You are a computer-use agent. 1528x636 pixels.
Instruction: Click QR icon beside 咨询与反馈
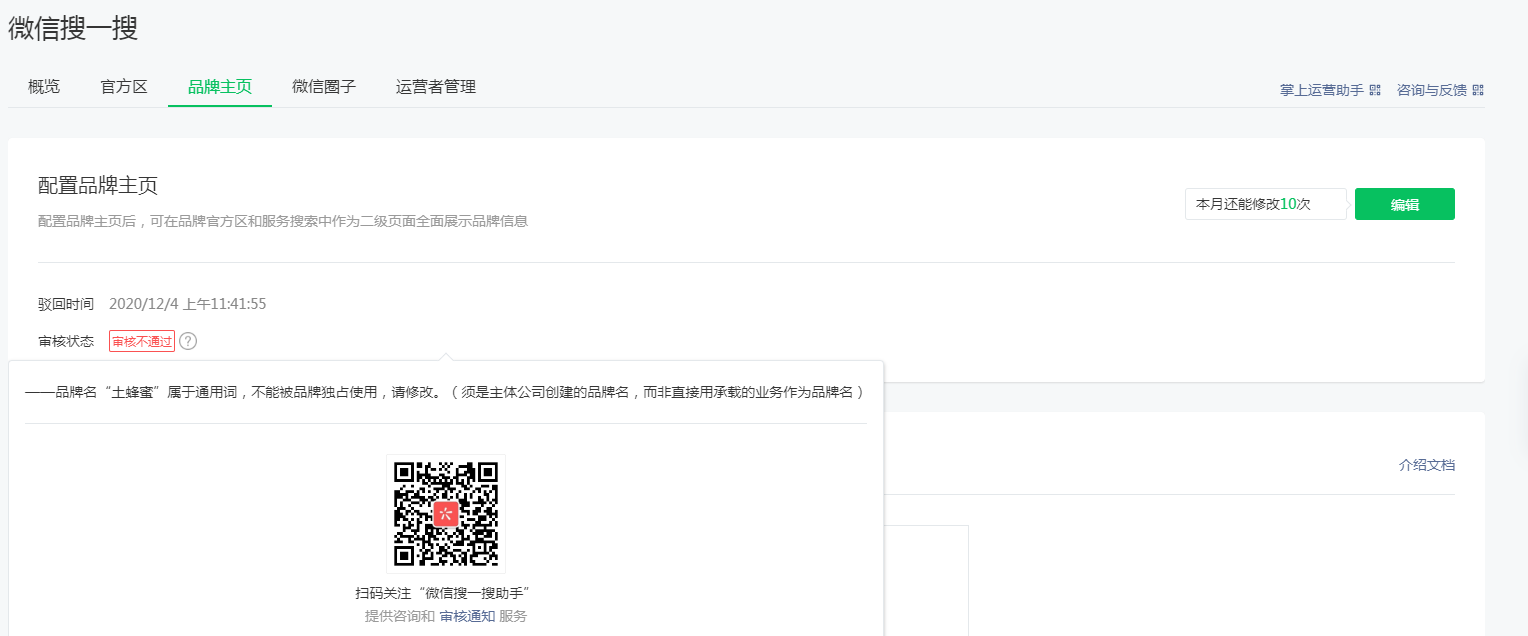1478,90
